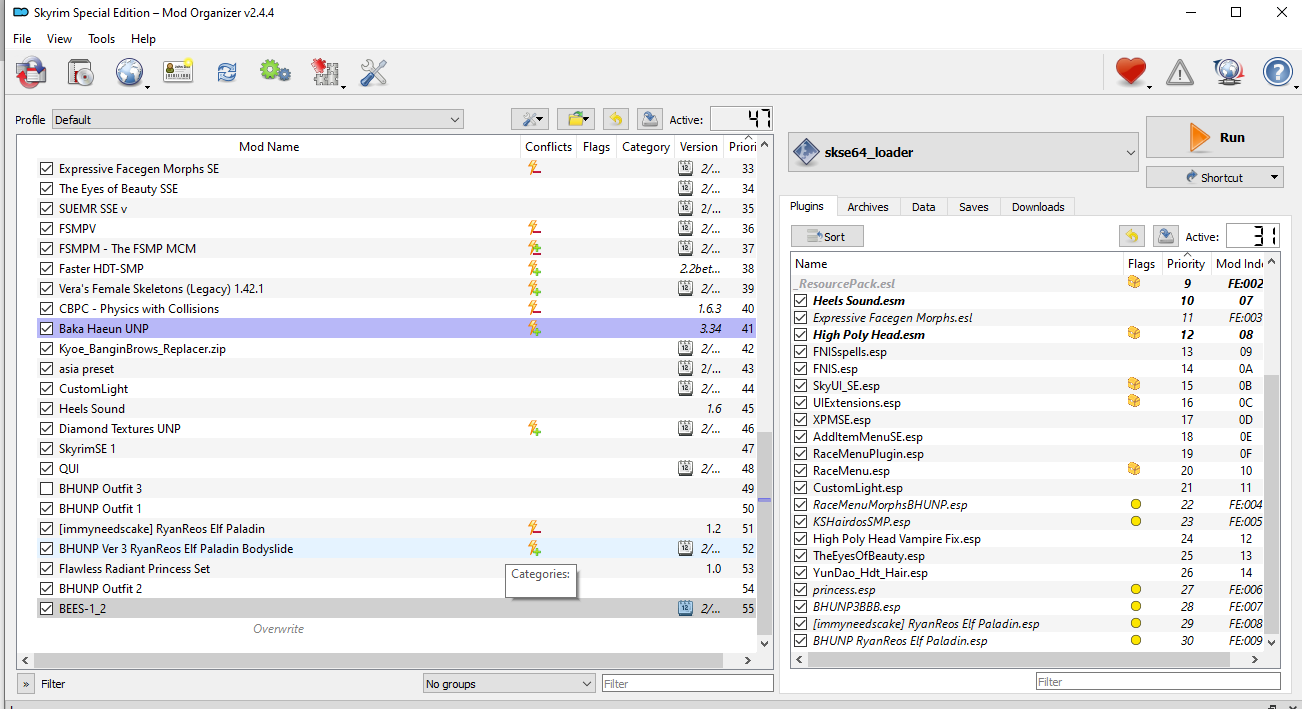Click the Update globe icon
1302x709 pixels.
point(1228,72)
